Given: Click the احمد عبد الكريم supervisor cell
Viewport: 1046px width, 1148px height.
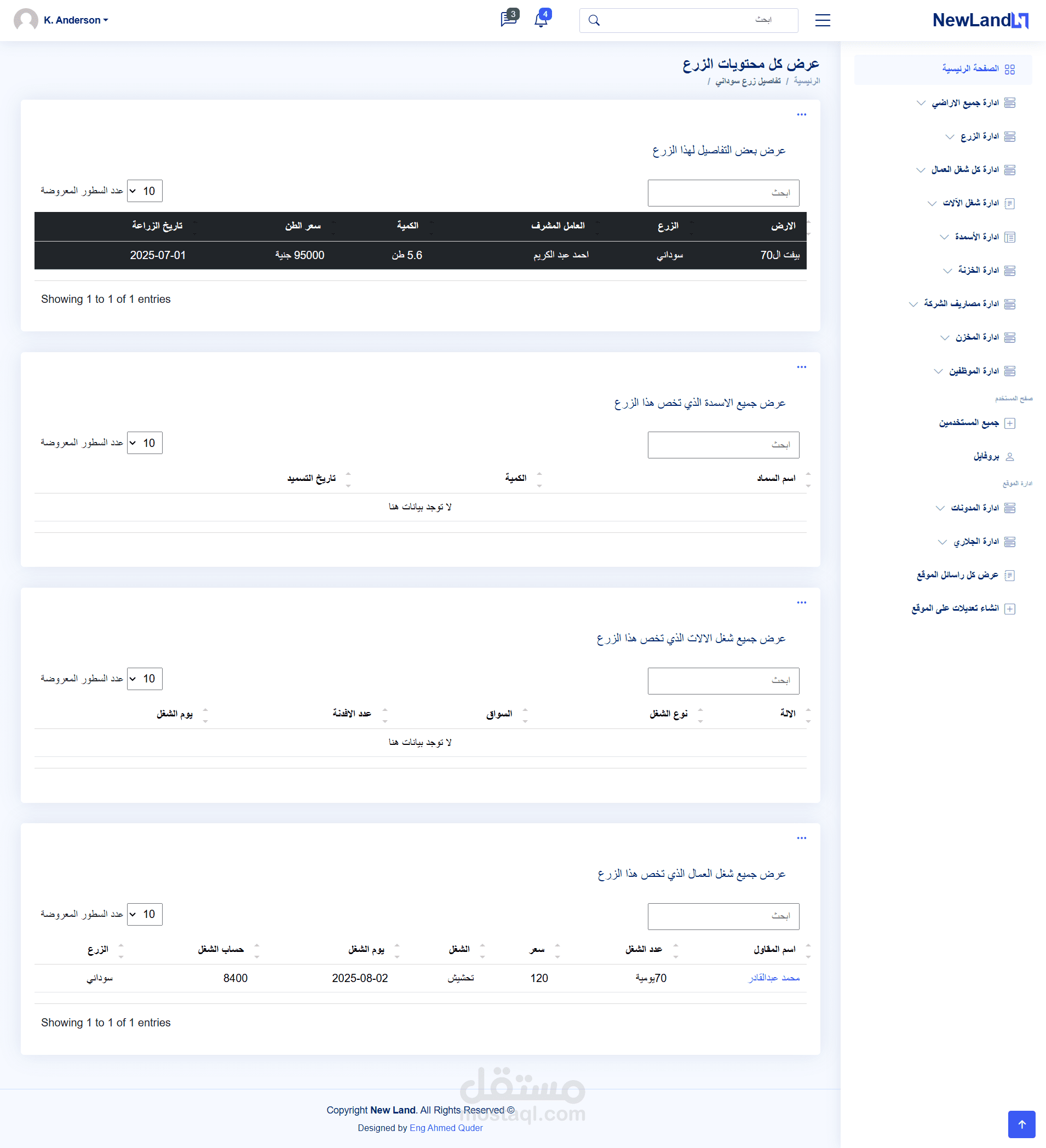Looking at the screenshot, I should pos(561,255).
